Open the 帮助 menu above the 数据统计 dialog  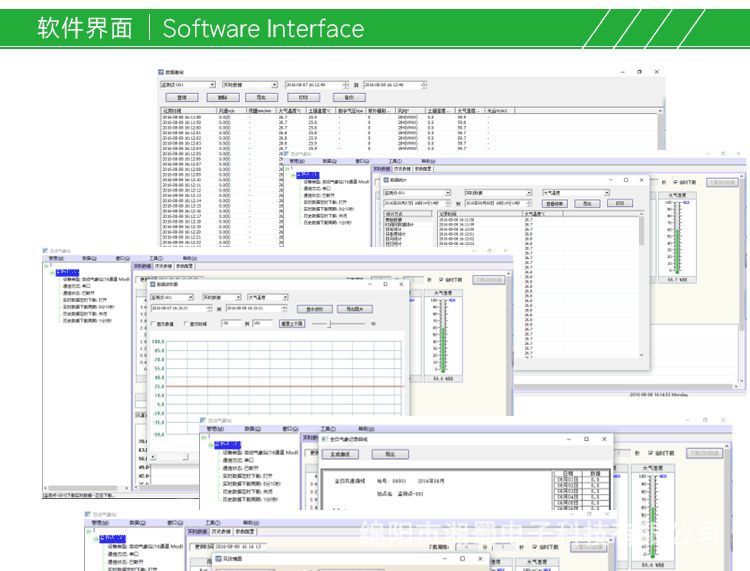[428, 161]
